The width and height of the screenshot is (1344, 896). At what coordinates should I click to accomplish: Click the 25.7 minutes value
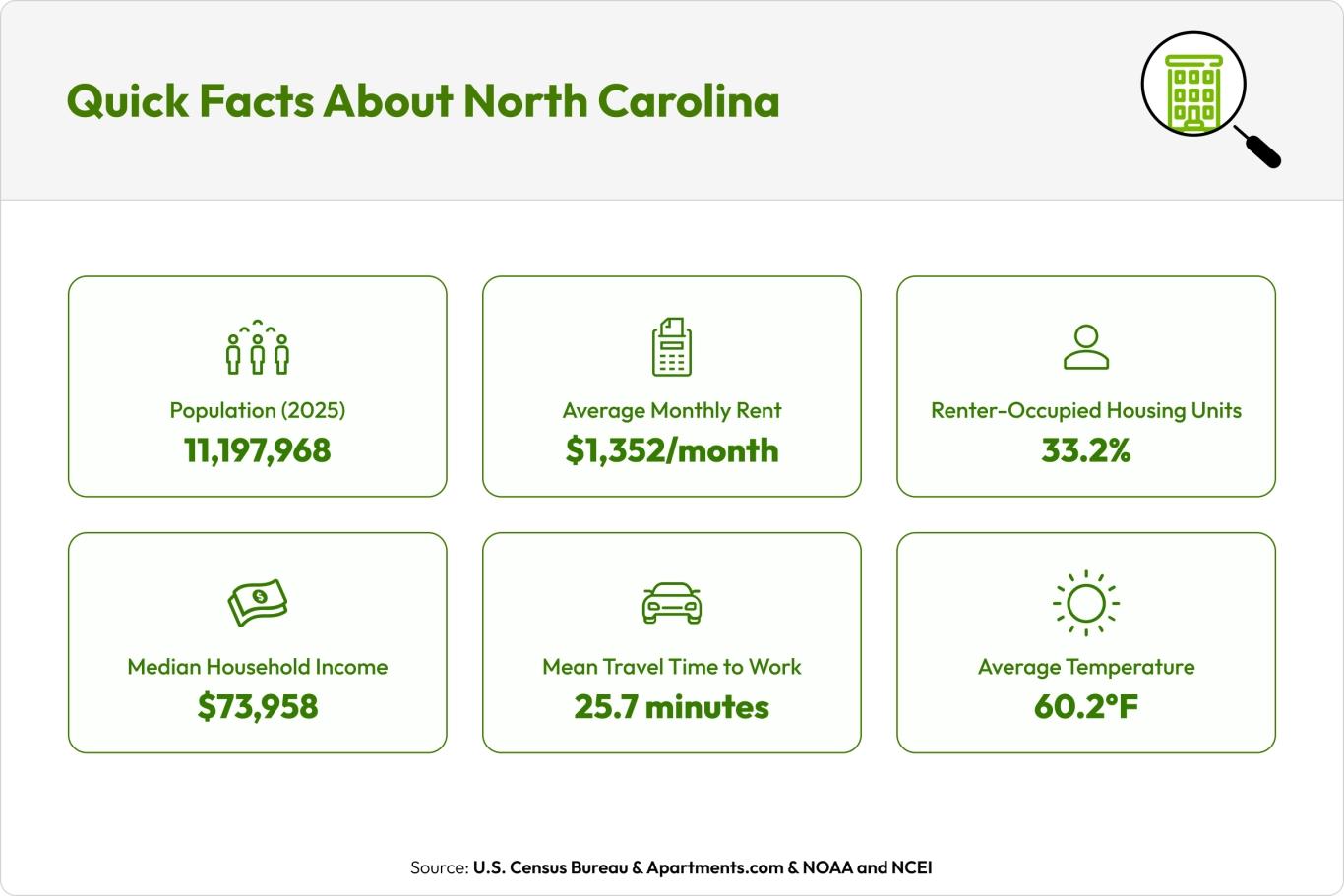click(x=672, y=707)
